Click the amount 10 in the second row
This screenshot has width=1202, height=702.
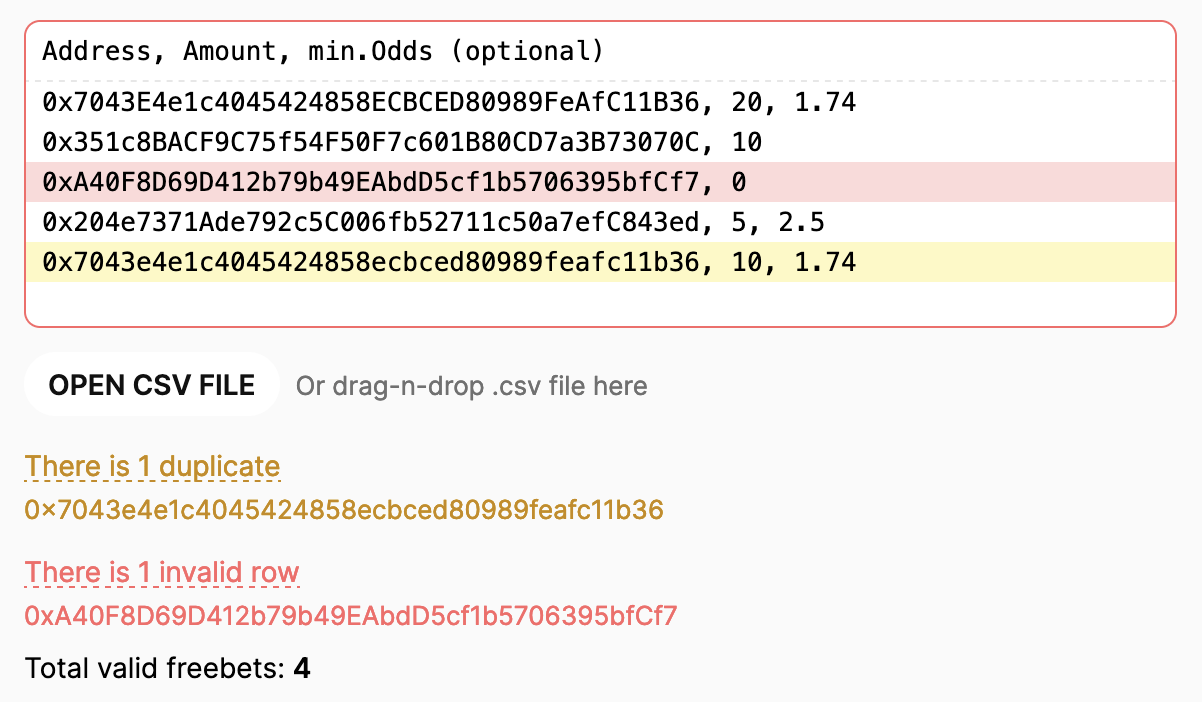point(746,142)
